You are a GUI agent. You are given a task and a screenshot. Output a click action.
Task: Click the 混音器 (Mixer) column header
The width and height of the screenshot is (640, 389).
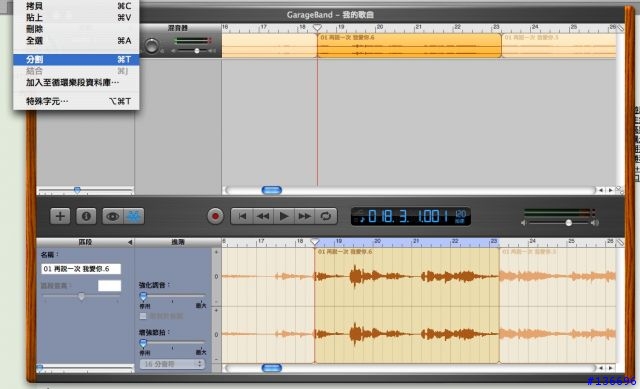[178, 28]
